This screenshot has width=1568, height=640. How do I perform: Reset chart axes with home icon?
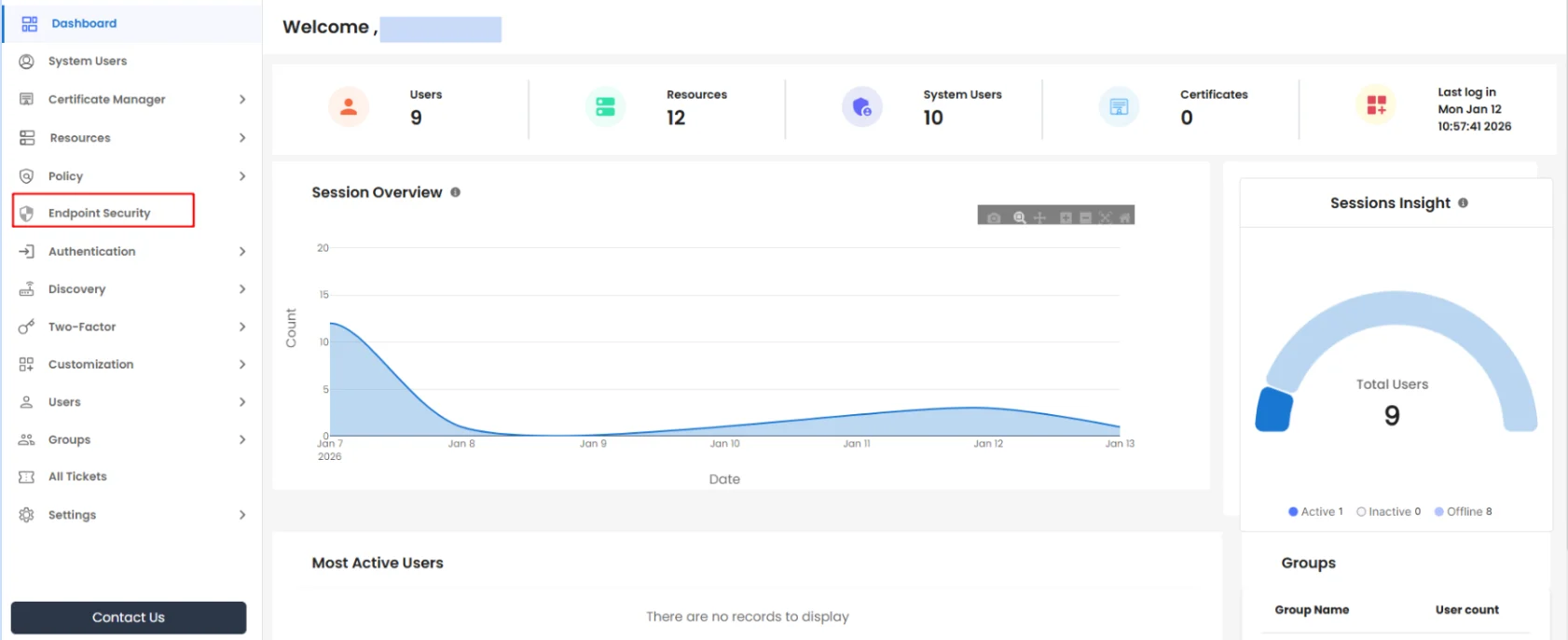tap(1125, 217)
